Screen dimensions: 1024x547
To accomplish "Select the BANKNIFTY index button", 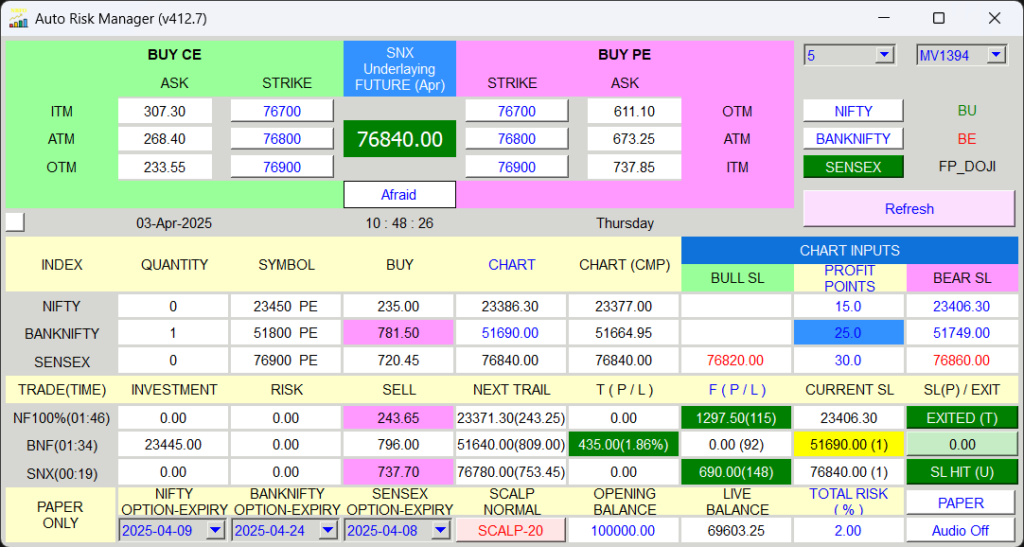I will point(853,139).
